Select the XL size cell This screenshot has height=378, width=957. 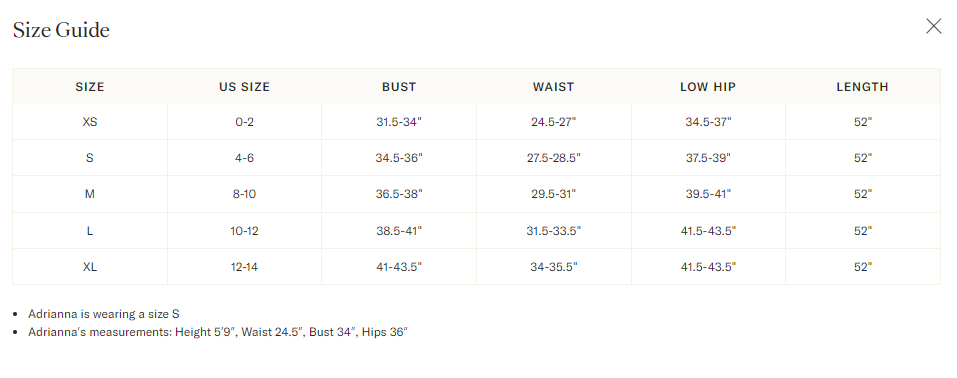tap(90, 267)
